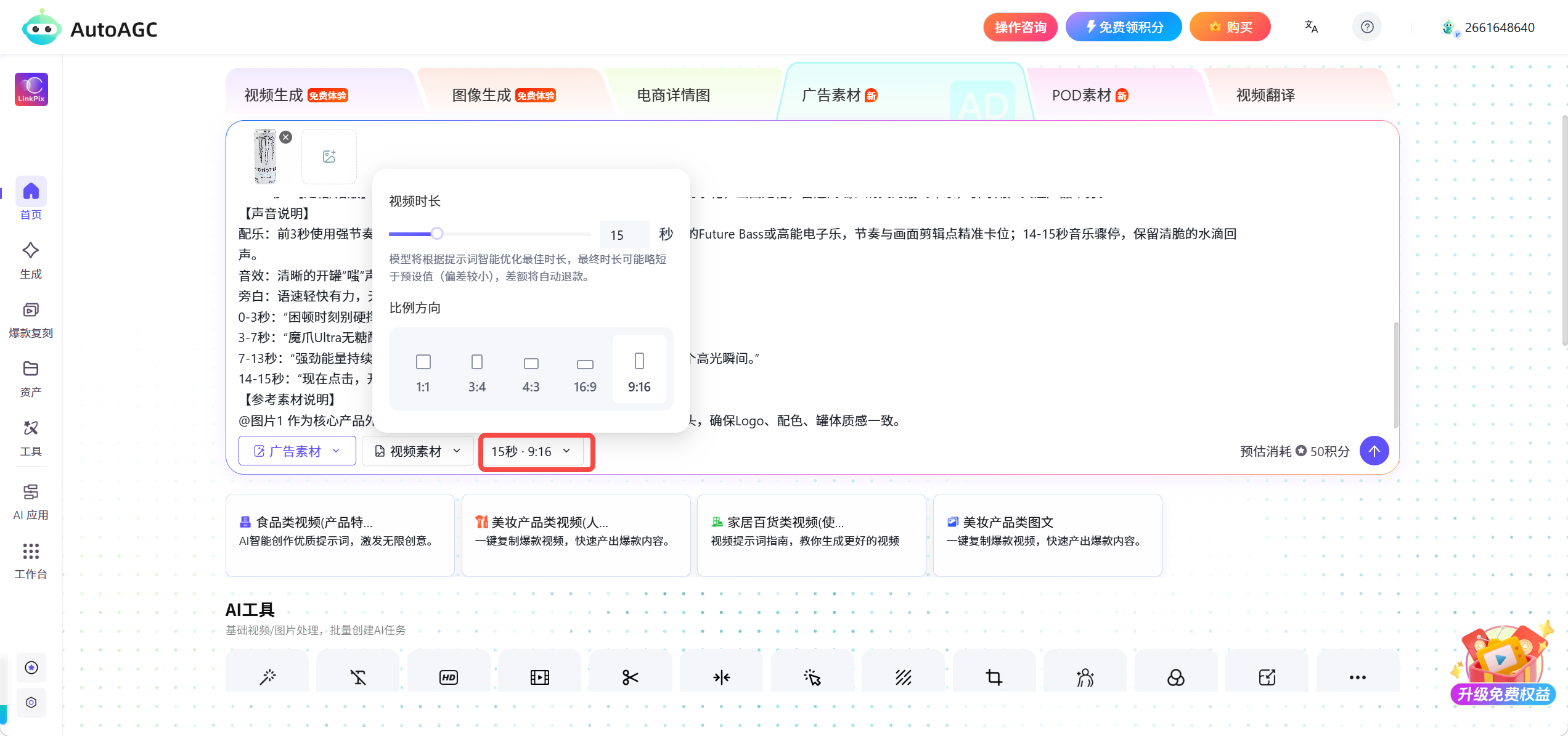This screenshot has height=736, width=1568.
Task: Expand the 视频素材 dropdown
Action: coord(418,451)
